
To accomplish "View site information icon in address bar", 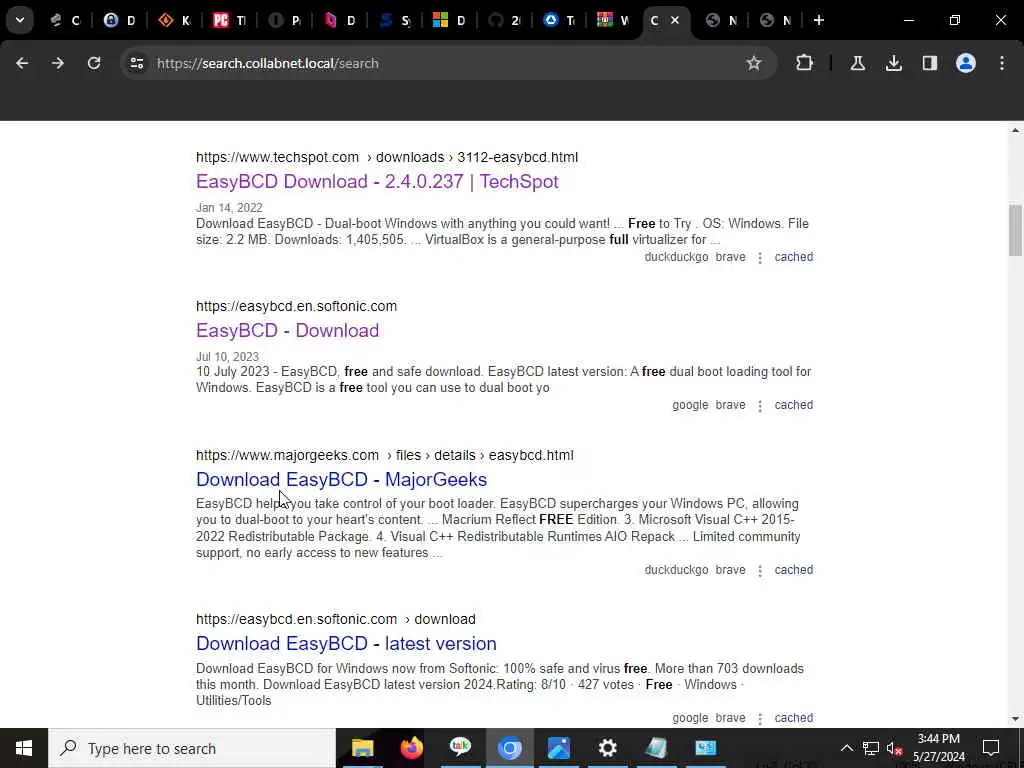I will click(x=136, y=63).
